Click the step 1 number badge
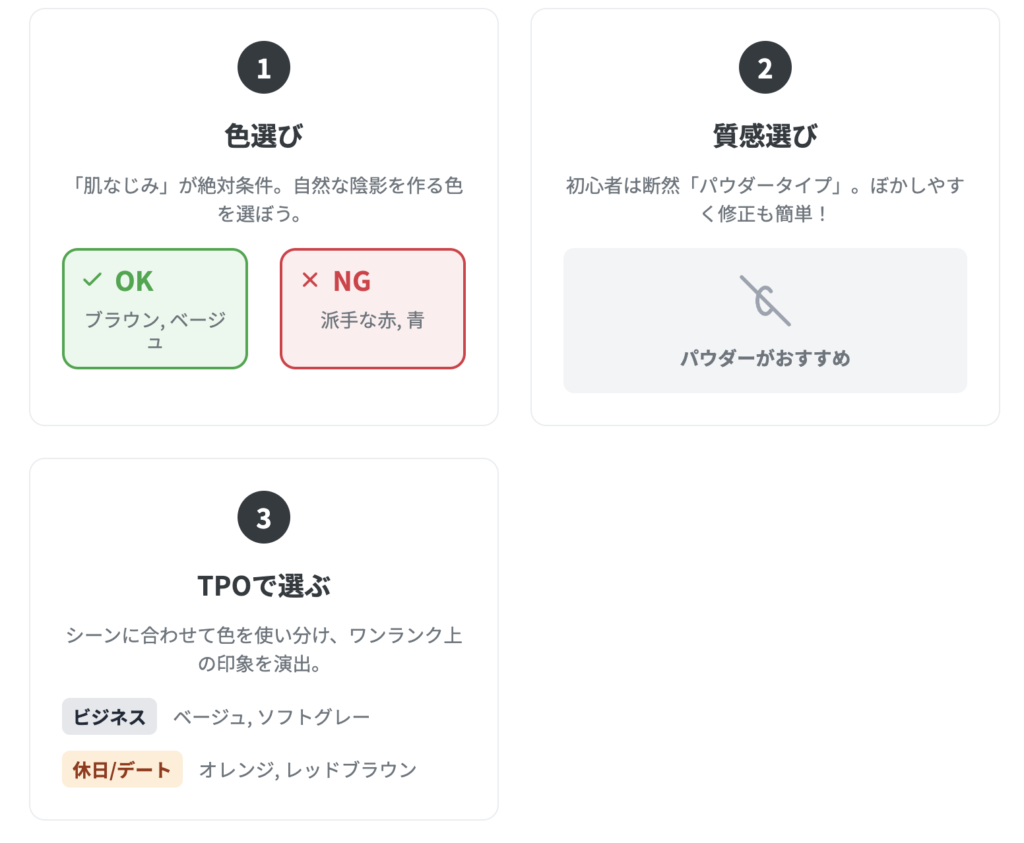 click(x=263, y=68)
